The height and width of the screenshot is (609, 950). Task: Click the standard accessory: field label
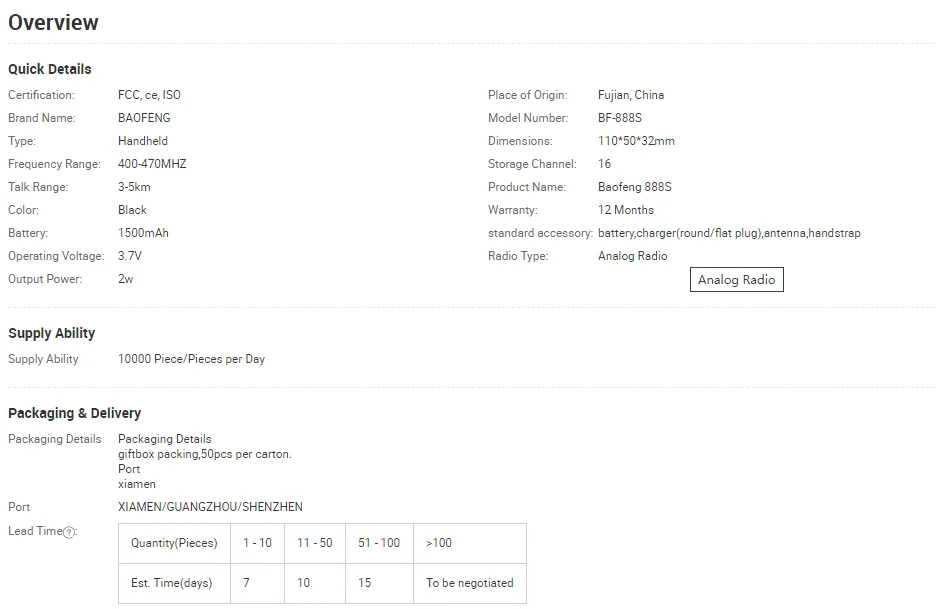(540, 233)
